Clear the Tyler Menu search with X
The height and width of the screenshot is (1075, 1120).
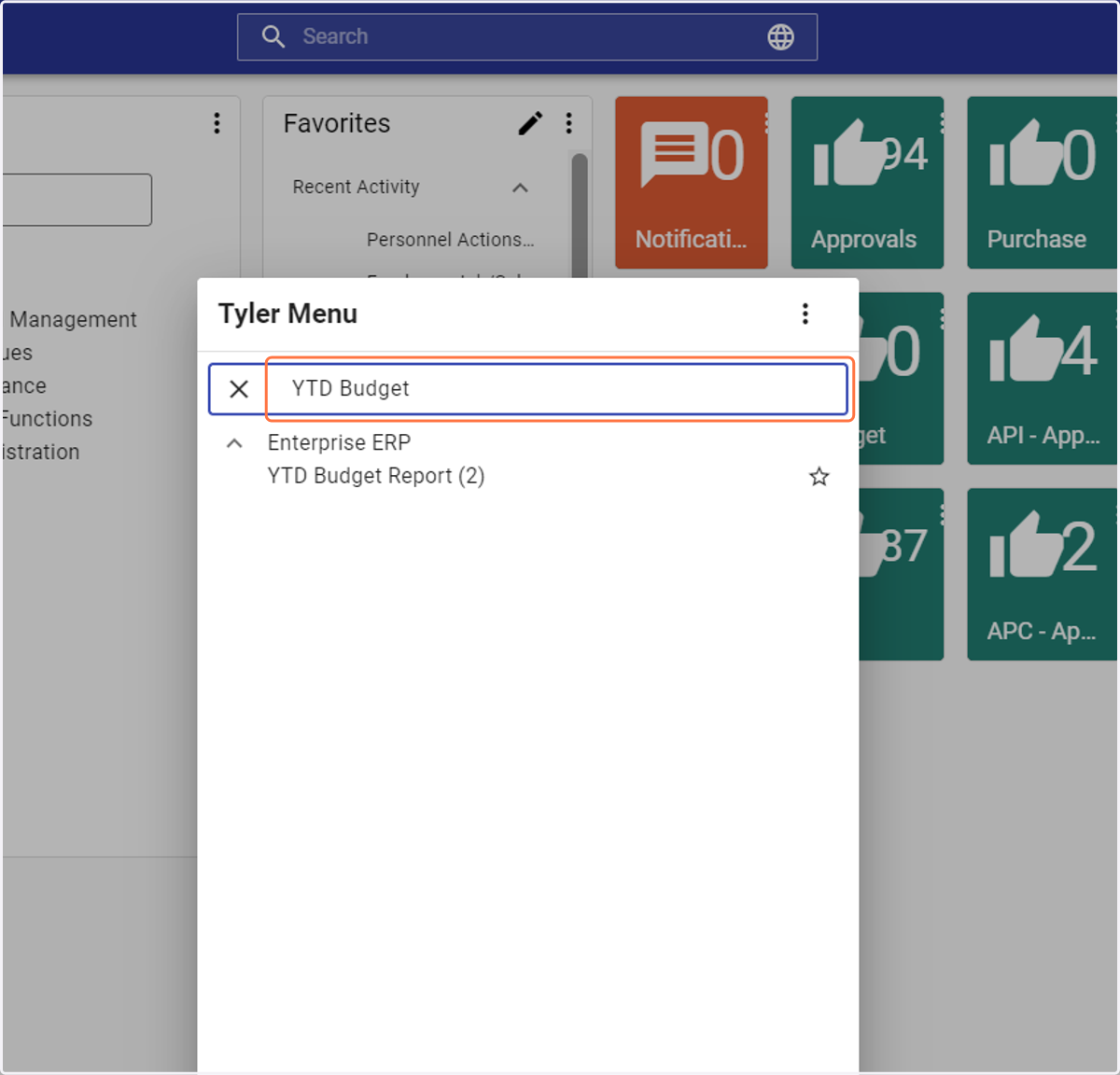click(x=239, y=389)
